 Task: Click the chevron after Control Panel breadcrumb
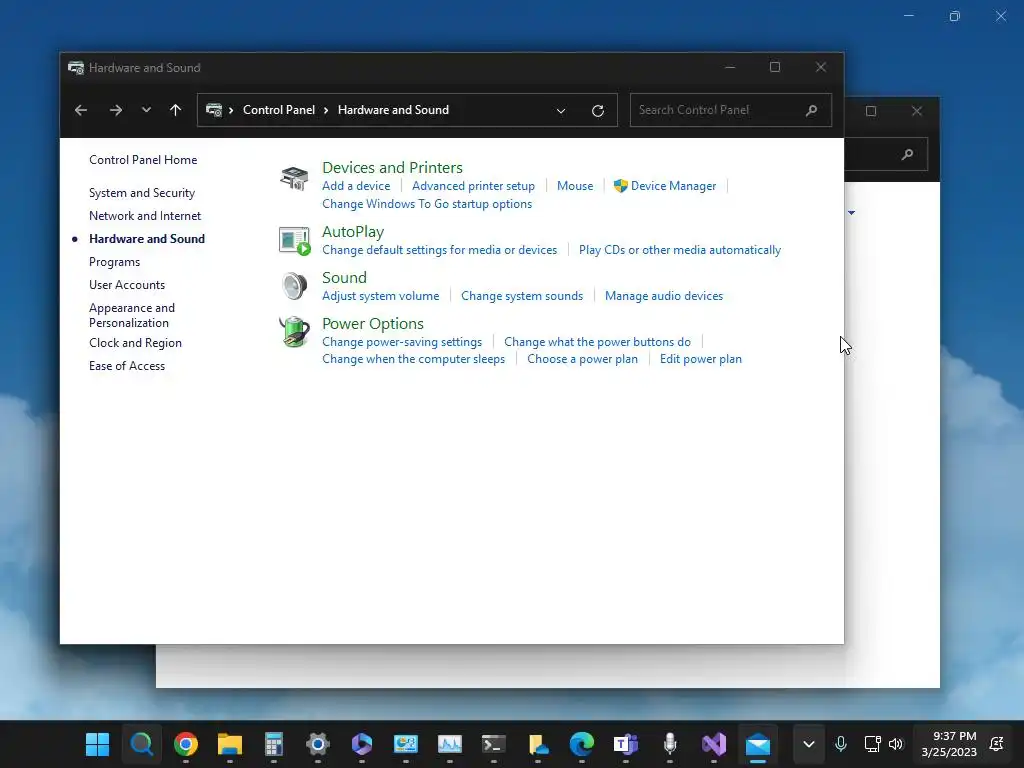click(x=326, y=110)
